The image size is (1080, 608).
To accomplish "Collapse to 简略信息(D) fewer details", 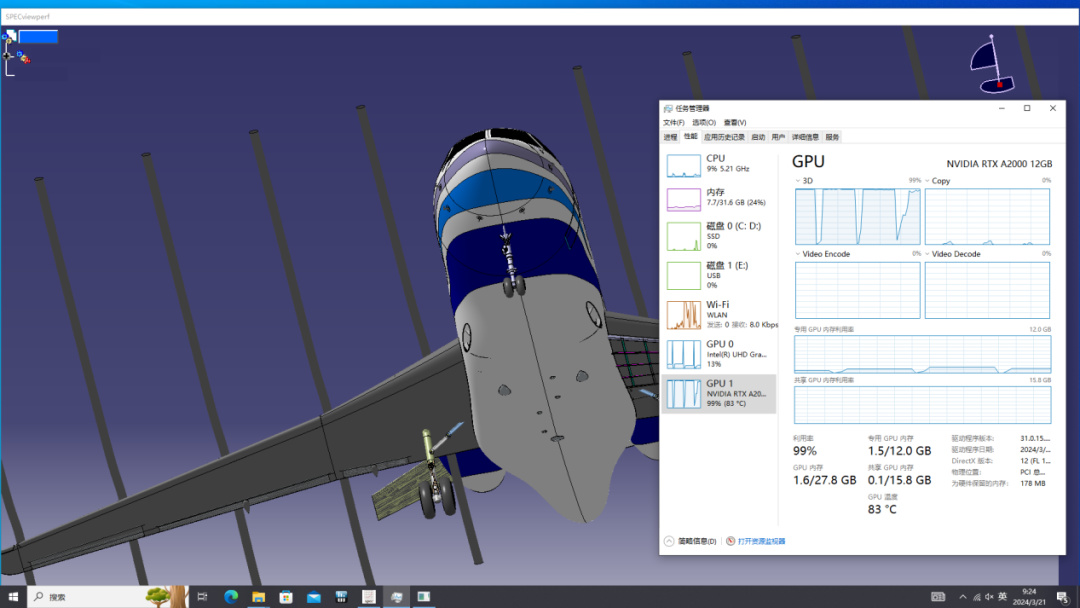I will (x=690, y=541).
